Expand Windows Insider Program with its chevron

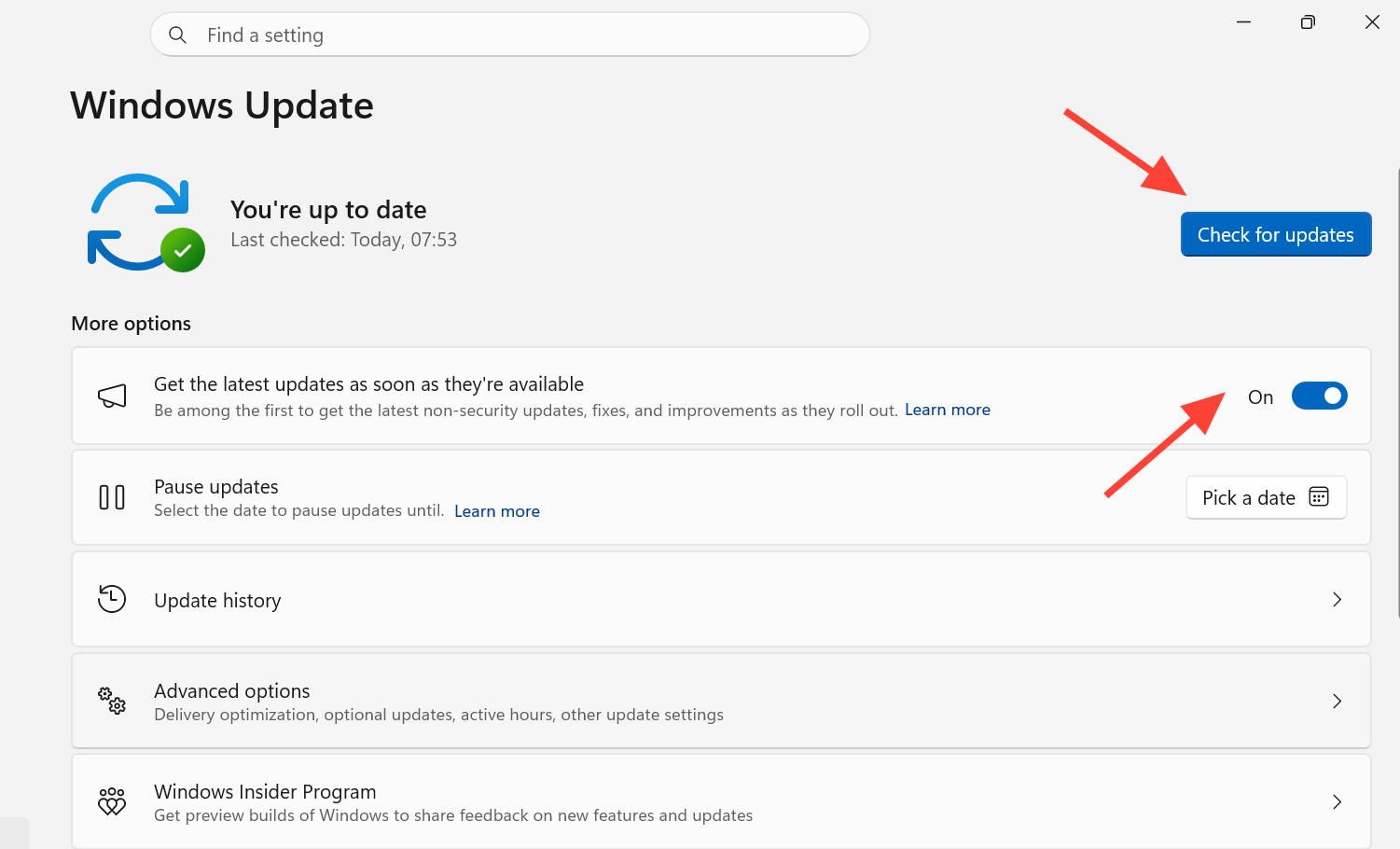point(1337,801)
